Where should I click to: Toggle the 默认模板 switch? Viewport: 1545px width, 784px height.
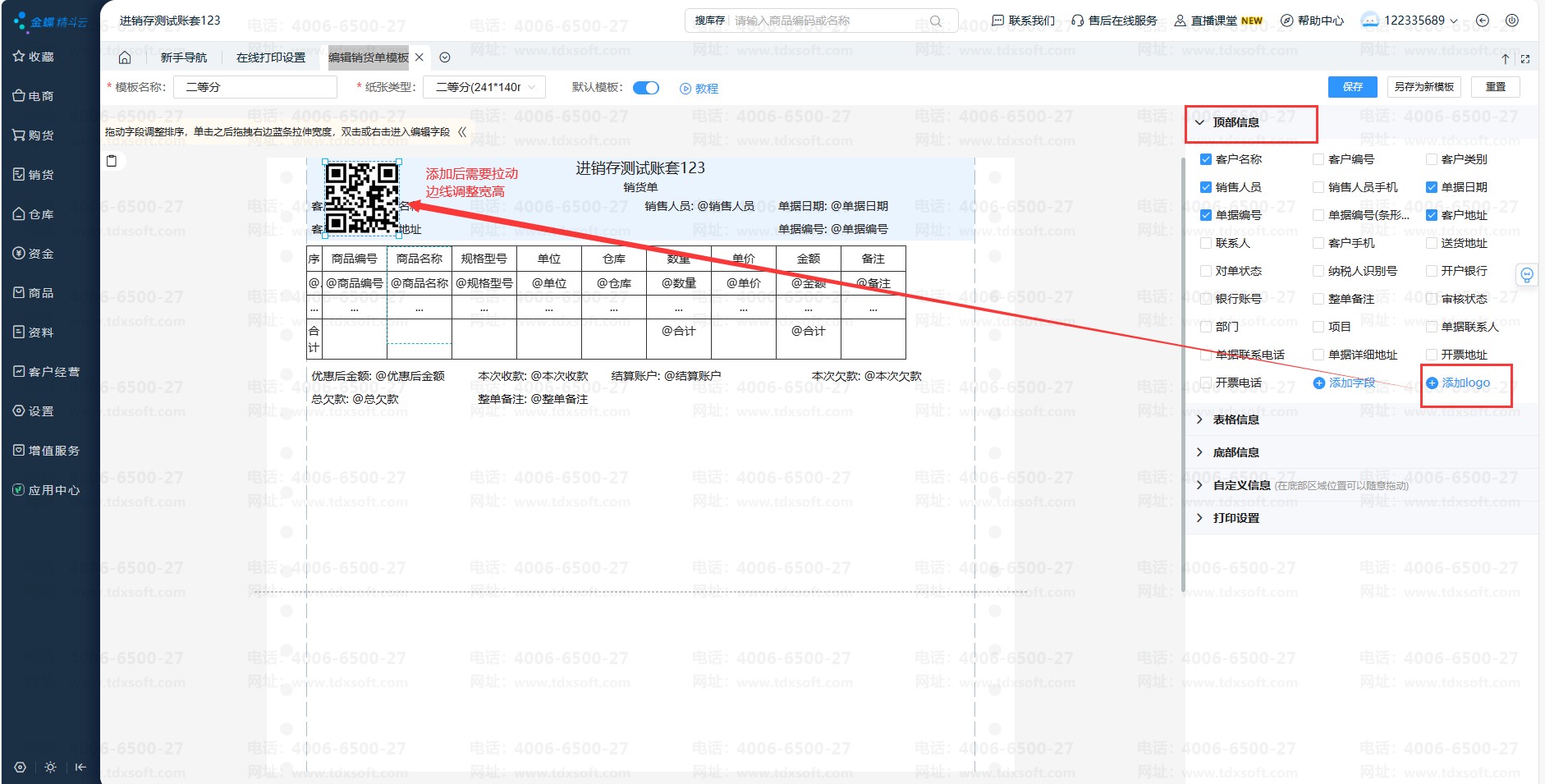click(646, 88)
